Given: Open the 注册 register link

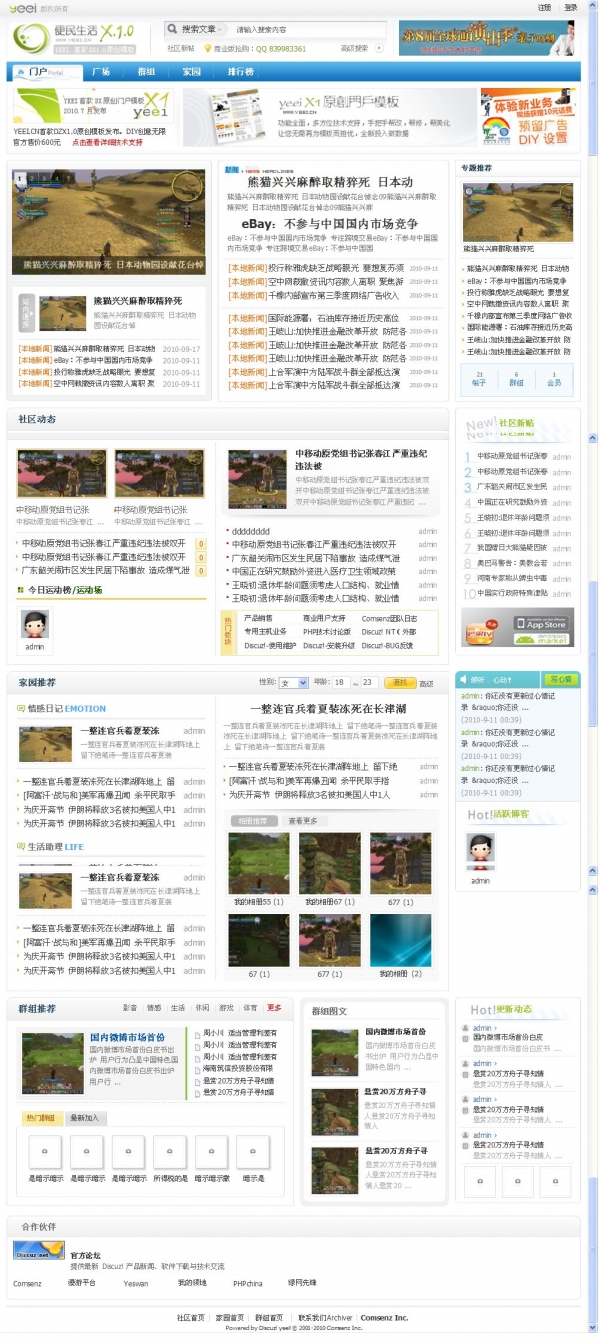Looking at the screenshot, I should [x=544, y=7].
